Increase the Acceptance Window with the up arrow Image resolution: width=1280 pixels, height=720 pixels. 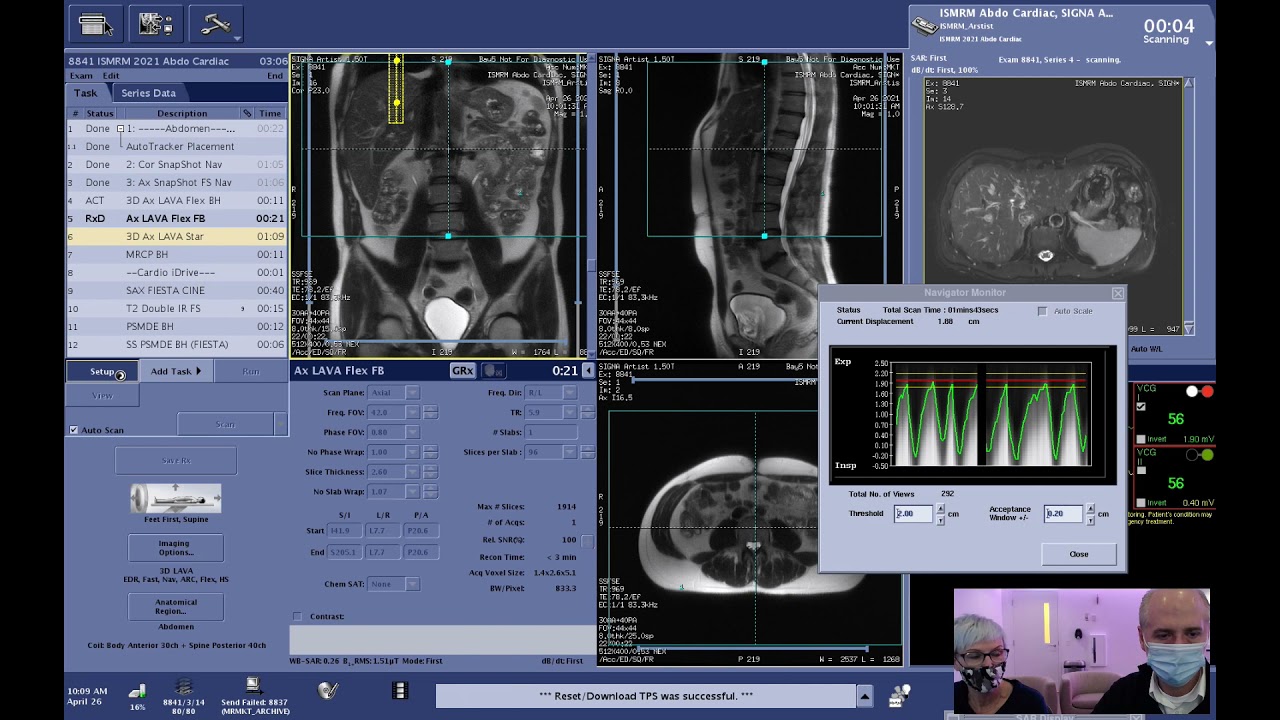pyautogui.click(x=1090, y=509)
